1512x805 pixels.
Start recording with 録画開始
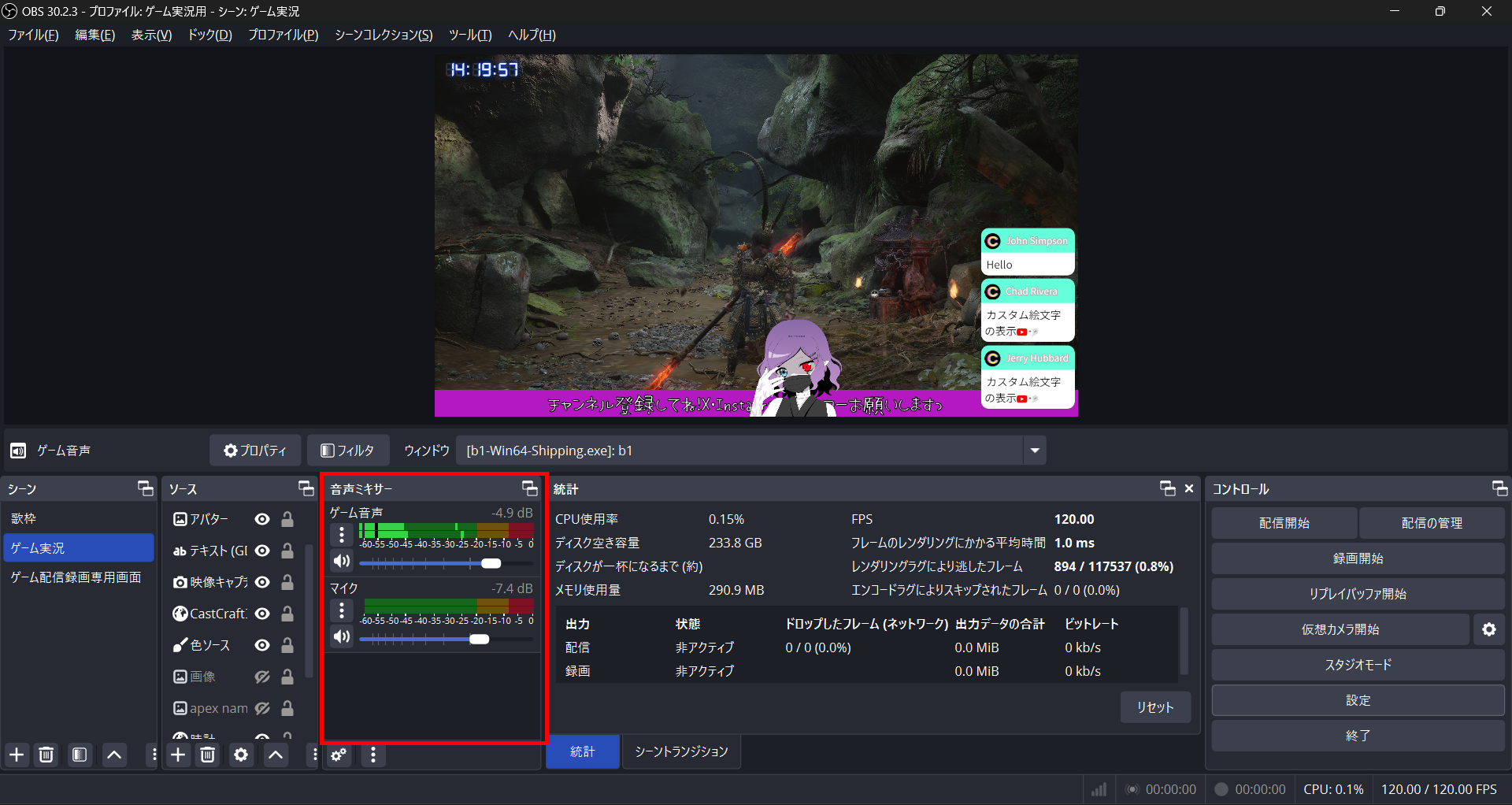tap(1358, 558)
